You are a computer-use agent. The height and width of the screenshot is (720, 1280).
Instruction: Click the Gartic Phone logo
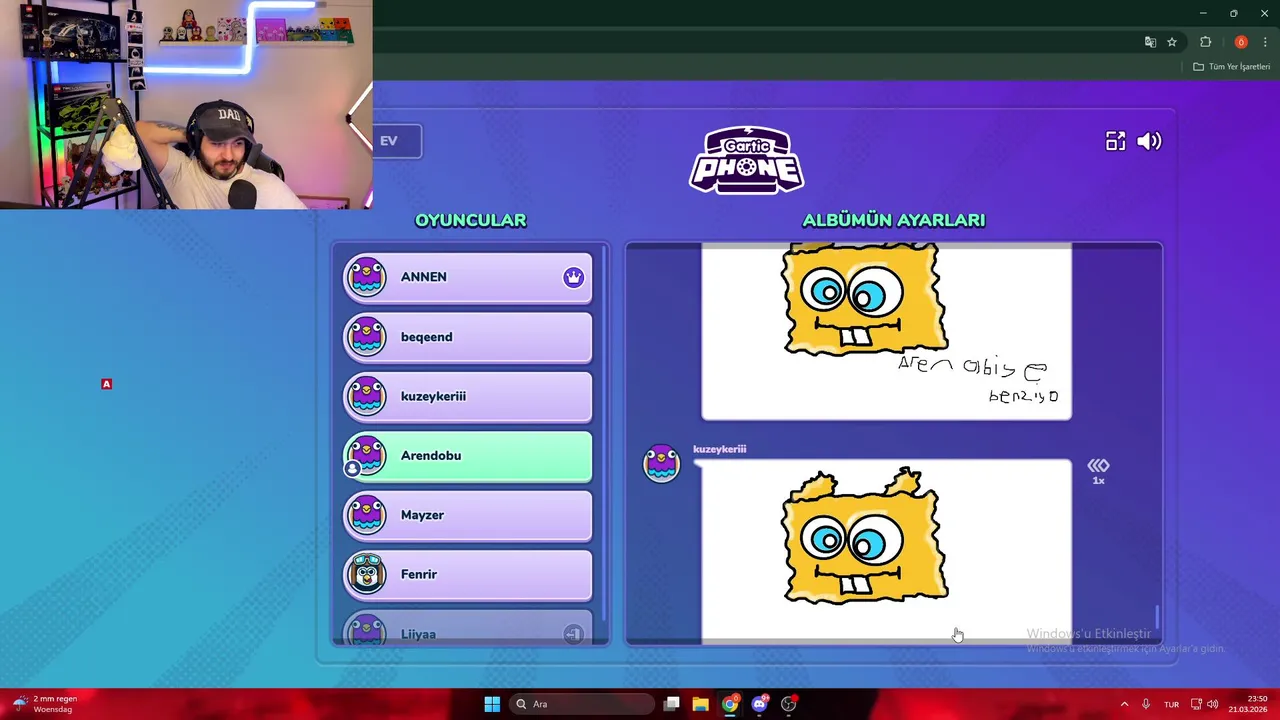coord(746,160)
